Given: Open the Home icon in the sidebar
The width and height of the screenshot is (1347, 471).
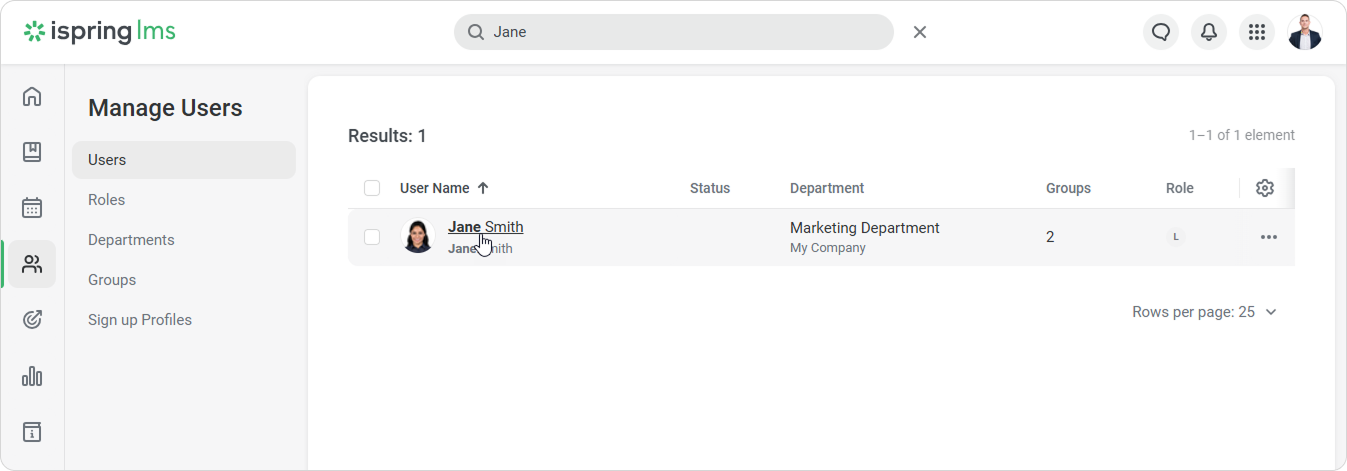Looking at the screenshot, I should (32, 97).
